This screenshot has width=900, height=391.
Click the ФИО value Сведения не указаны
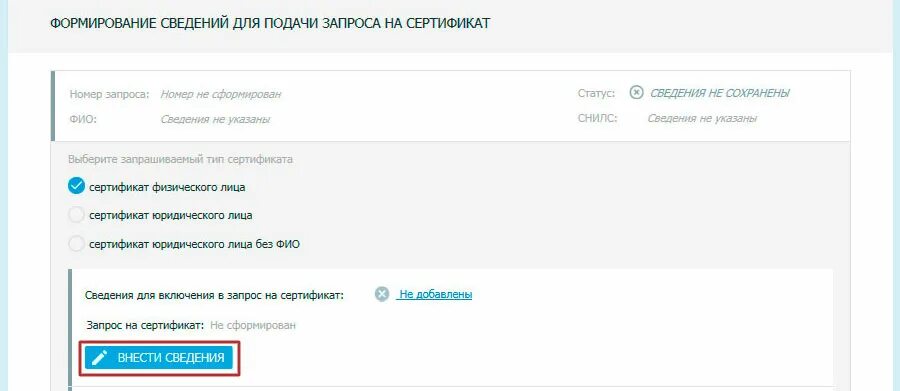(215, 119)
